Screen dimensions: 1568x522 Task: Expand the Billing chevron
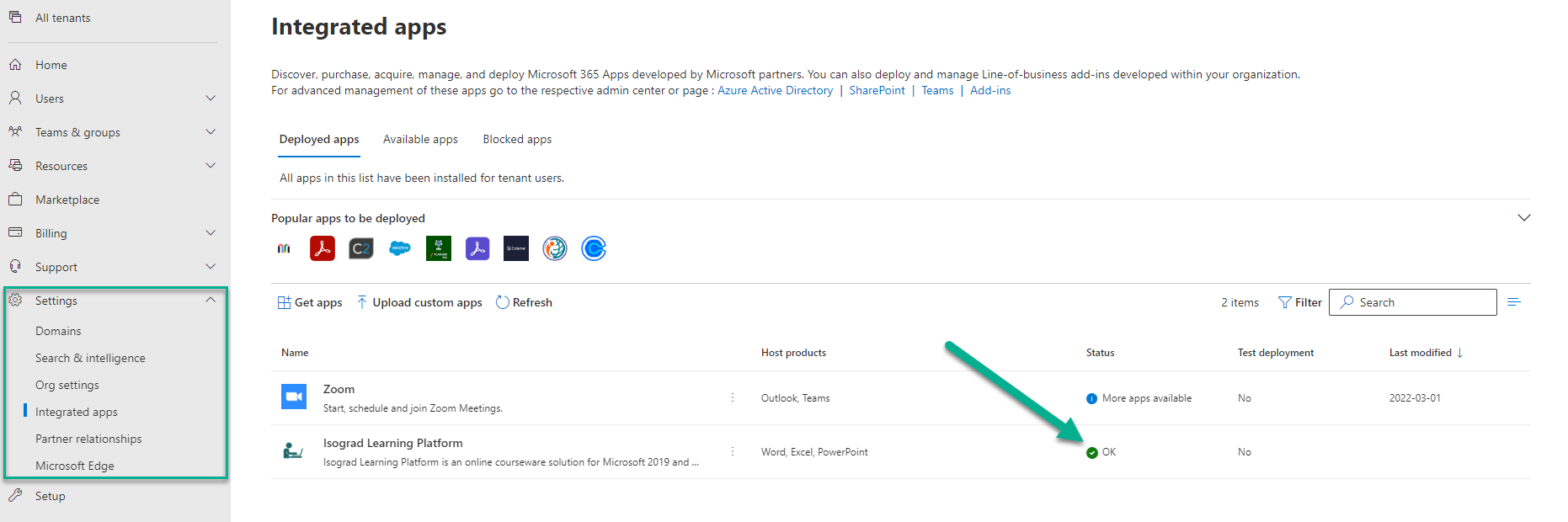click(211, 233)
